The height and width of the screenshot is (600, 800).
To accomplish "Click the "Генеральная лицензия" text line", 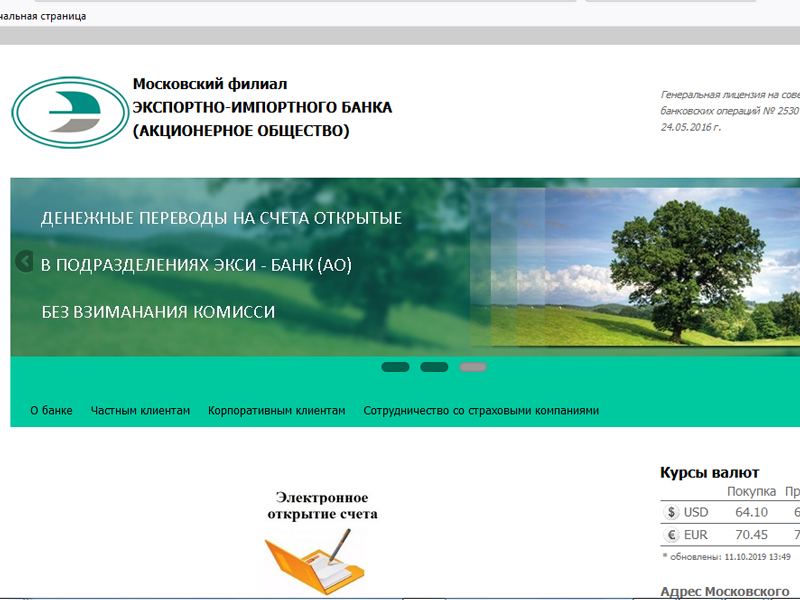I will pyautogui.click(x=730, y=94).
